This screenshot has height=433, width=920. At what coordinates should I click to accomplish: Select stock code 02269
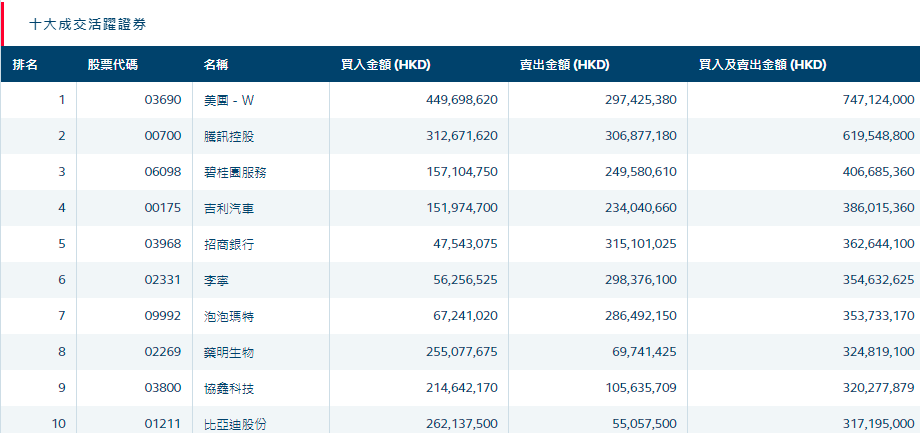point(163,352)
